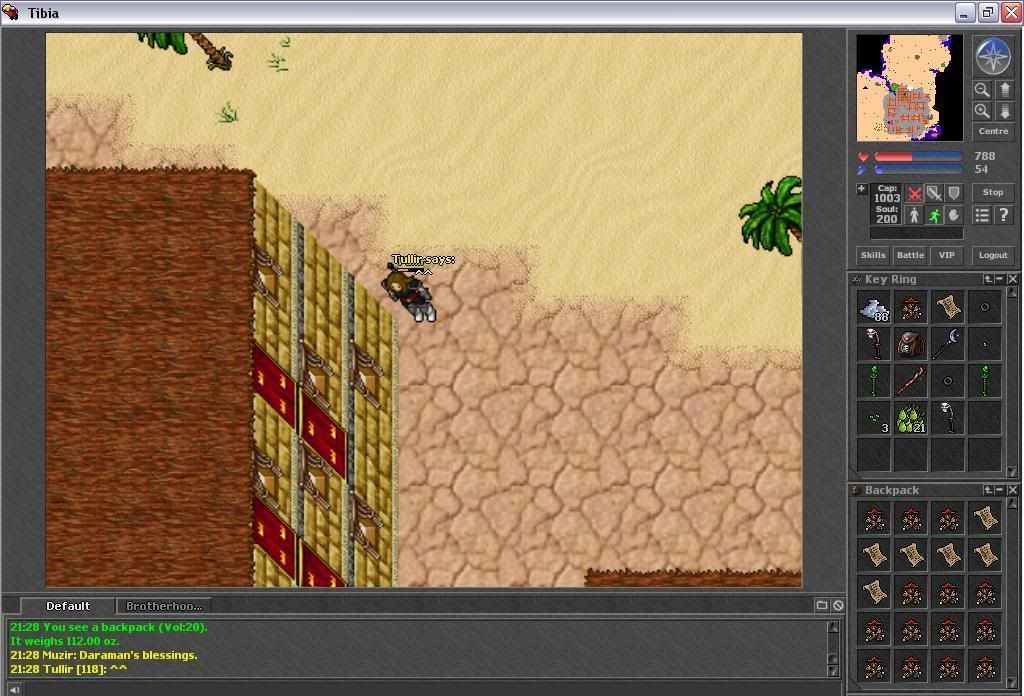
Task: Click the 'You see a backpack (Vol:20).' message
Action: click(x=108, y=627)
